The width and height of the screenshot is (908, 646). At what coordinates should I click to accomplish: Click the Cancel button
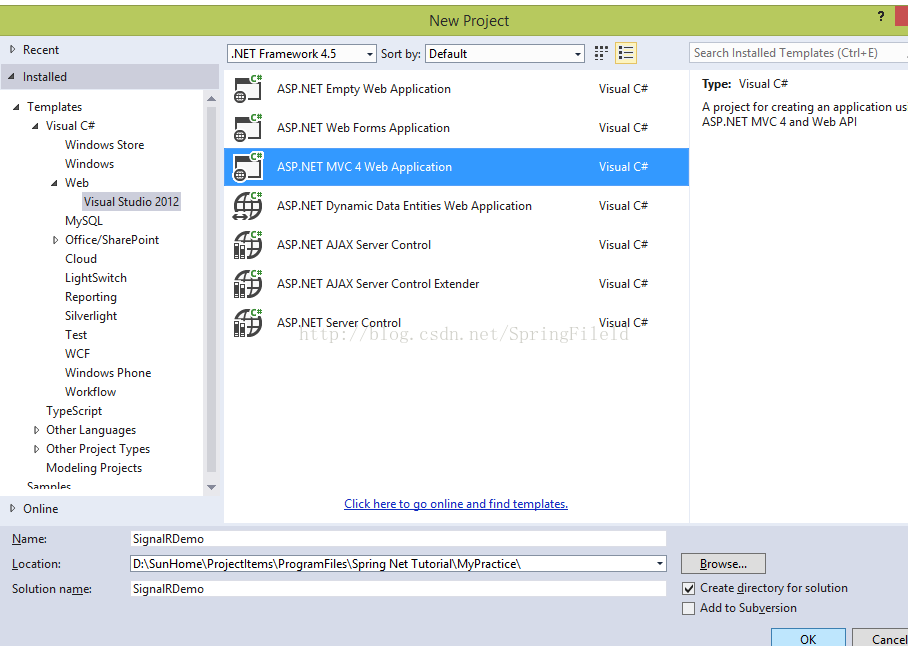click(881, 638)
